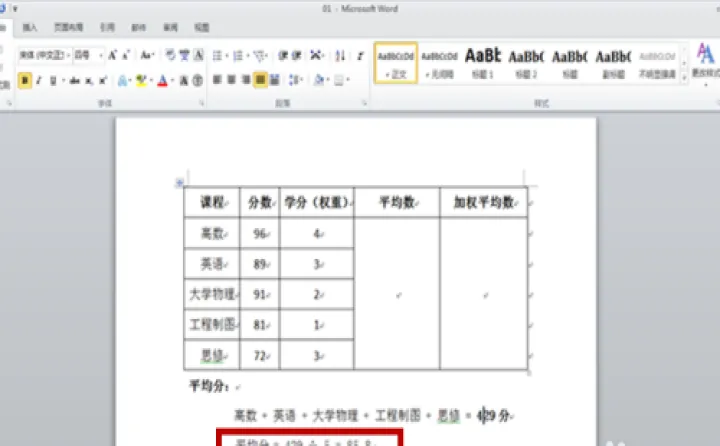Open the 页面布局 (Page Layout) tab
Image resolution: width=720 pixels, height=446 pixels.
pyautogui.click(x=68, y=28)
